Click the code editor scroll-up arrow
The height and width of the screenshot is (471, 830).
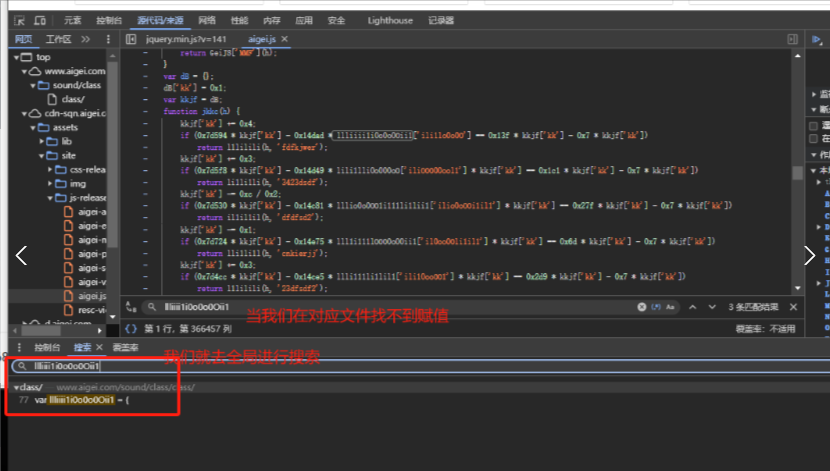point(798,56)
